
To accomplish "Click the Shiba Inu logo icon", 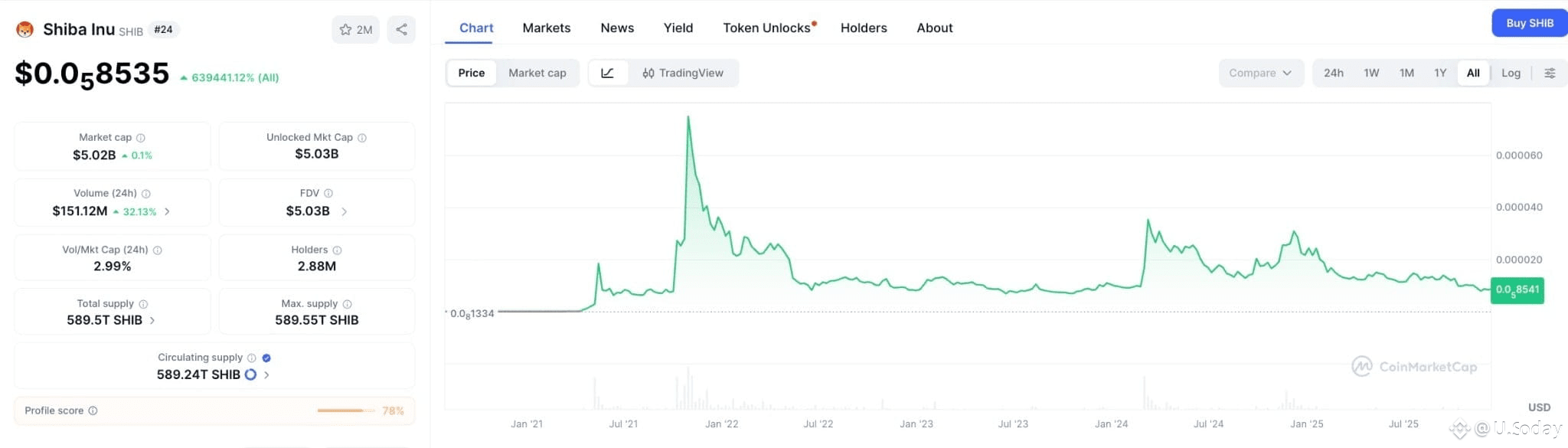I will pos(25,30).
